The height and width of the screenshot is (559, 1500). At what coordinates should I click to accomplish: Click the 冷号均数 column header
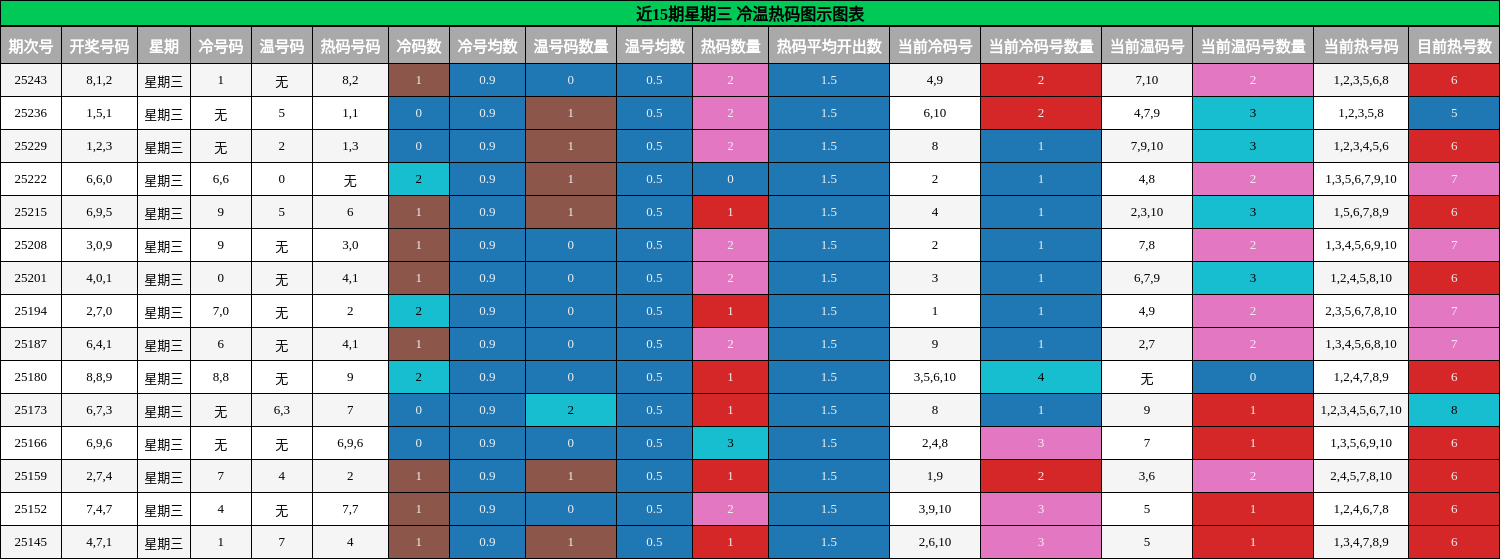click(487, 45)
